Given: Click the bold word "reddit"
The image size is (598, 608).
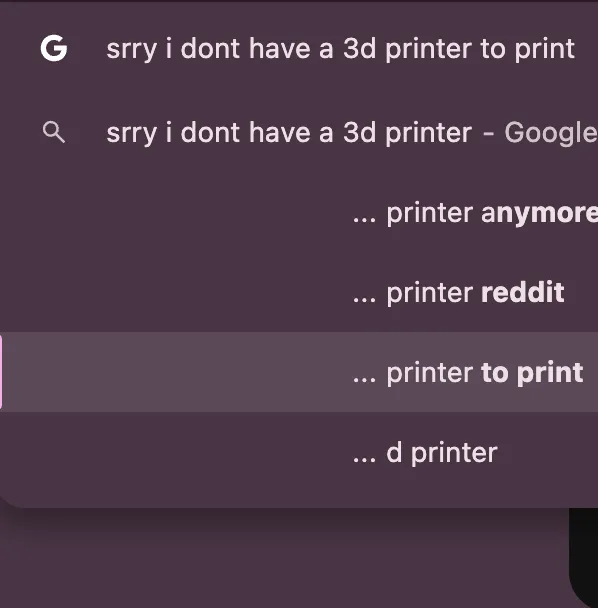Looking at the screenshot, I should [522, 292].
